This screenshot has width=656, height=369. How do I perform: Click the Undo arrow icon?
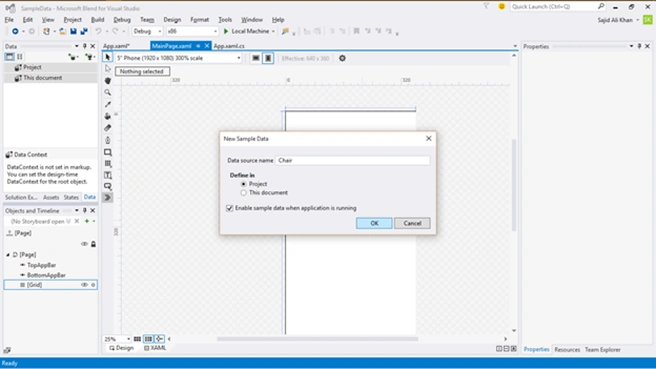(98, 31)
